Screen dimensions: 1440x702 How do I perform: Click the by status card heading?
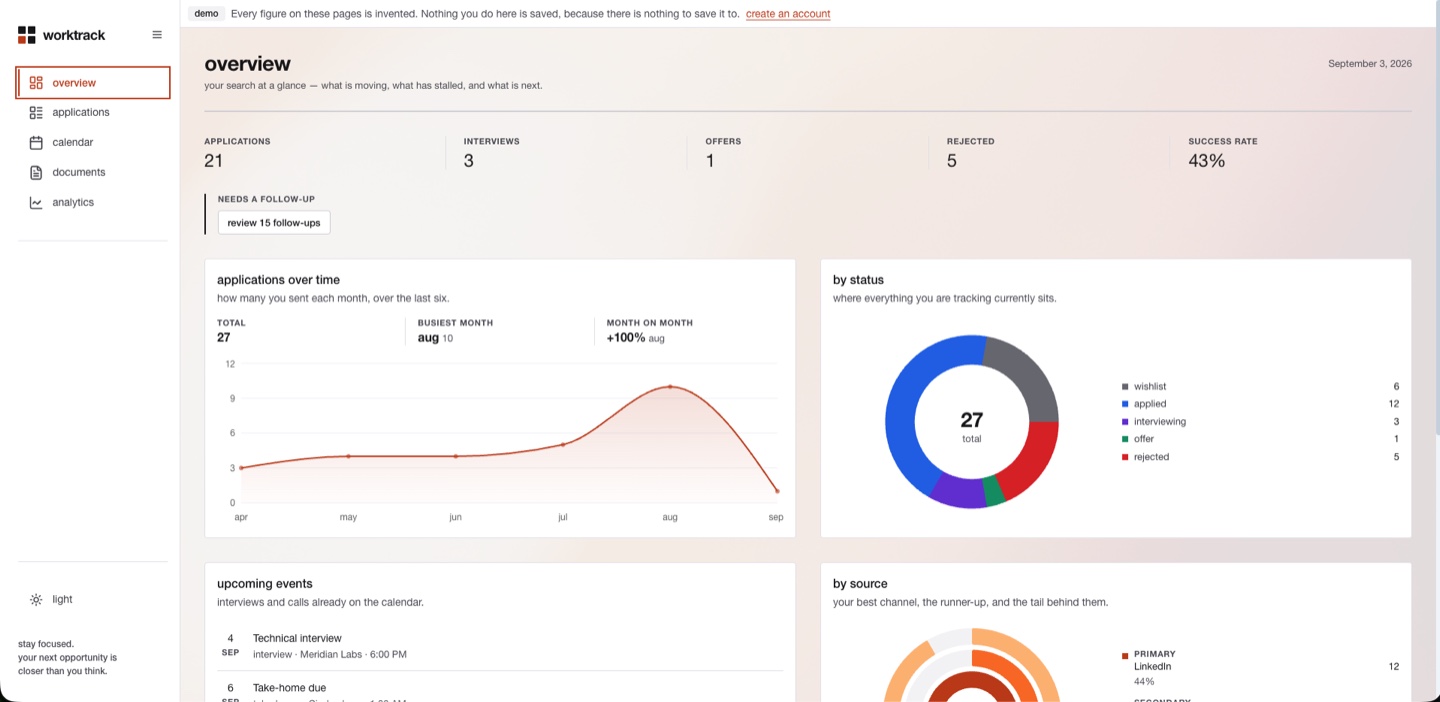[858, 280]
